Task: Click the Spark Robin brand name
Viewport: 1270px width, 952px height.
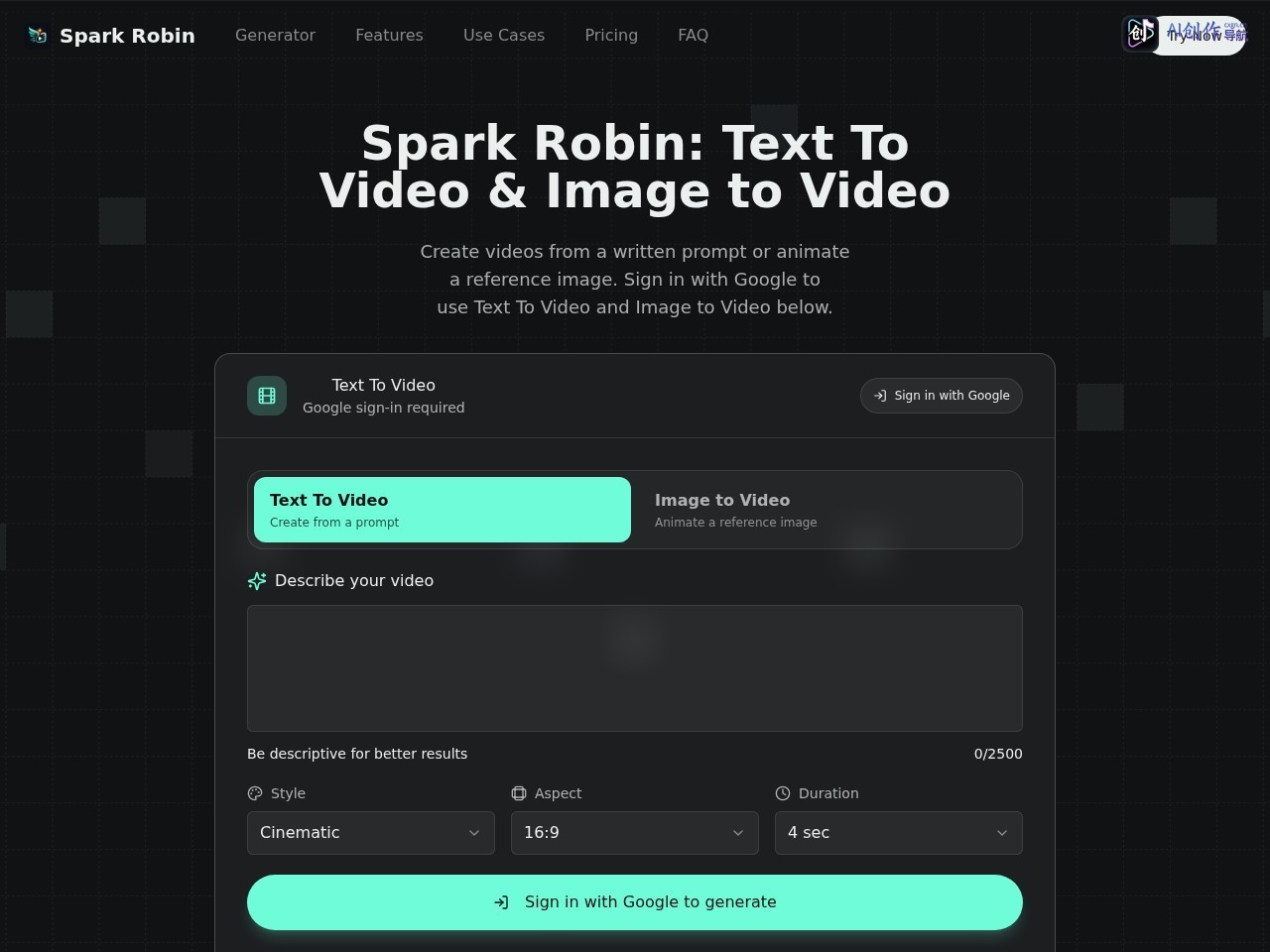Action: coord(127,36)
